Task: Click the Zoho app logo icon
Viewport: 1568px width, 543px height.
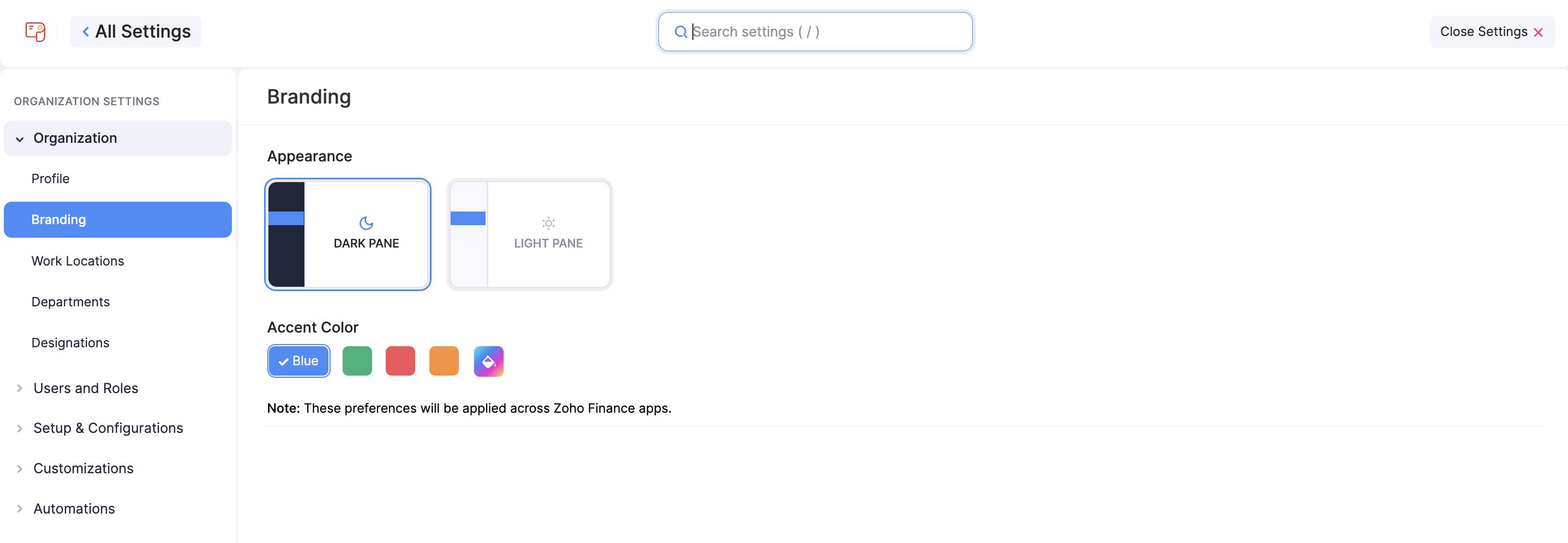Action: [35, 32]
